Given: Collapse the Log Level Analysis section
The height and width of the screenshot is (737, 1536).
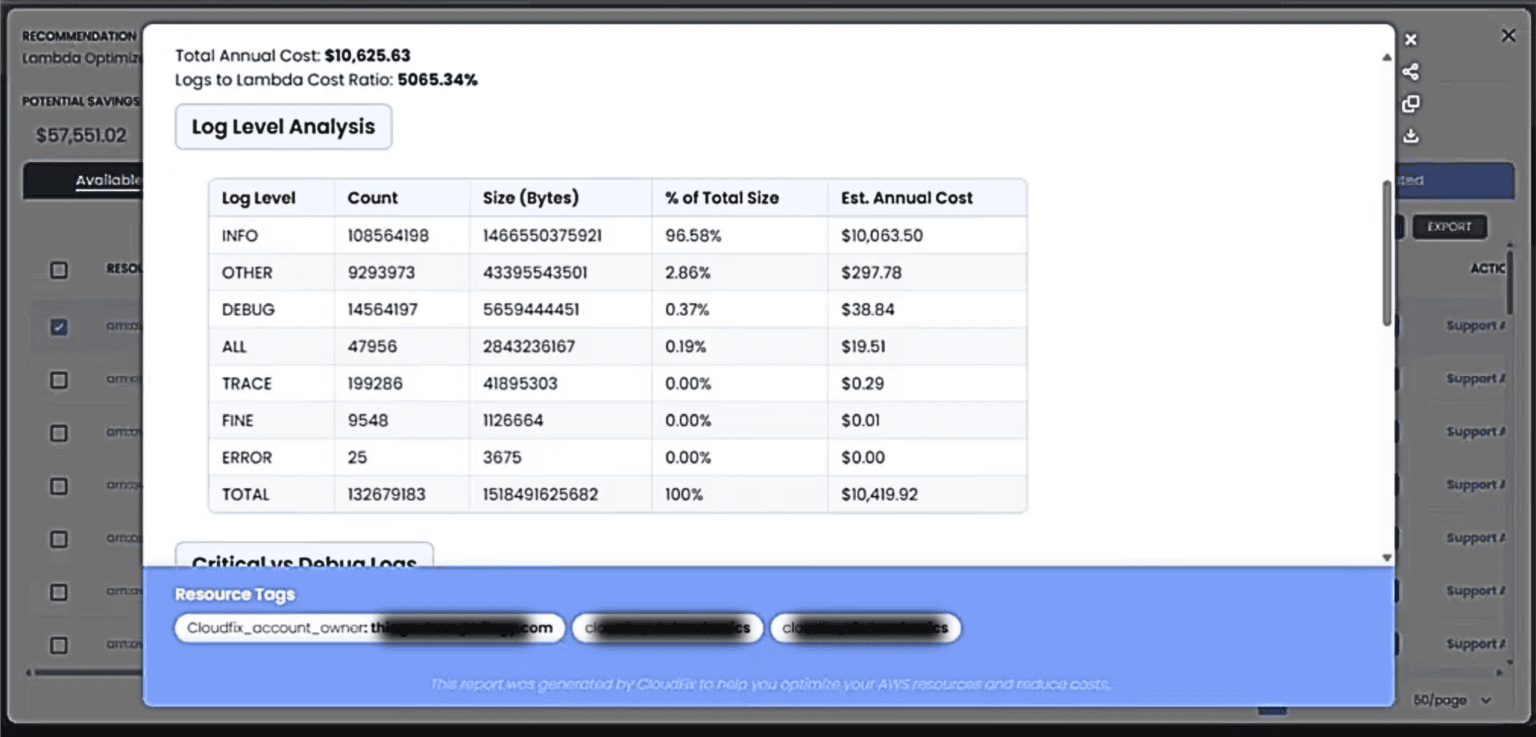Looking at the screenshot, I should [x=283, y=126].
